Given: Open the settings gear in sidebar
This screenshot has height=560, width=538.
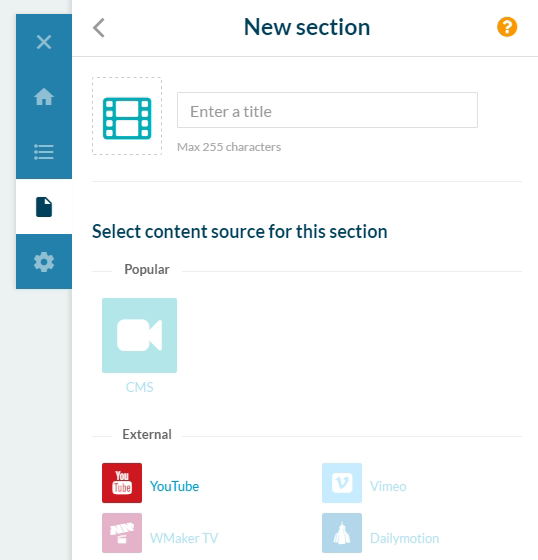Looking at the screenshot, I should 44,262.
